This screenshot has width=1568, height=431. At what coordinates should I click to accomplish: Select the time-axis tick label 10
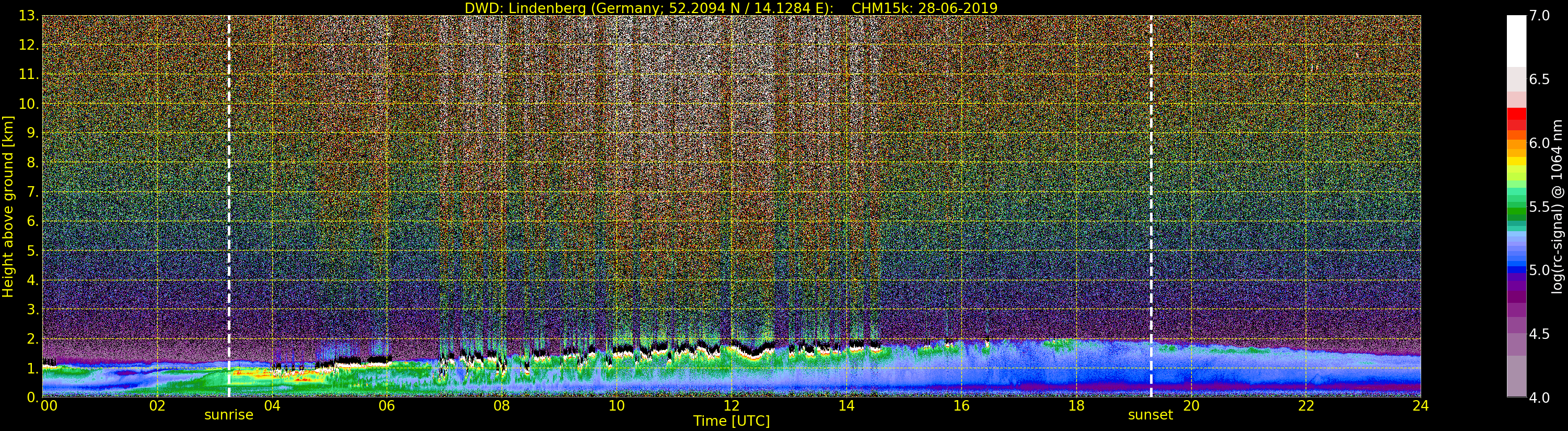617,406
